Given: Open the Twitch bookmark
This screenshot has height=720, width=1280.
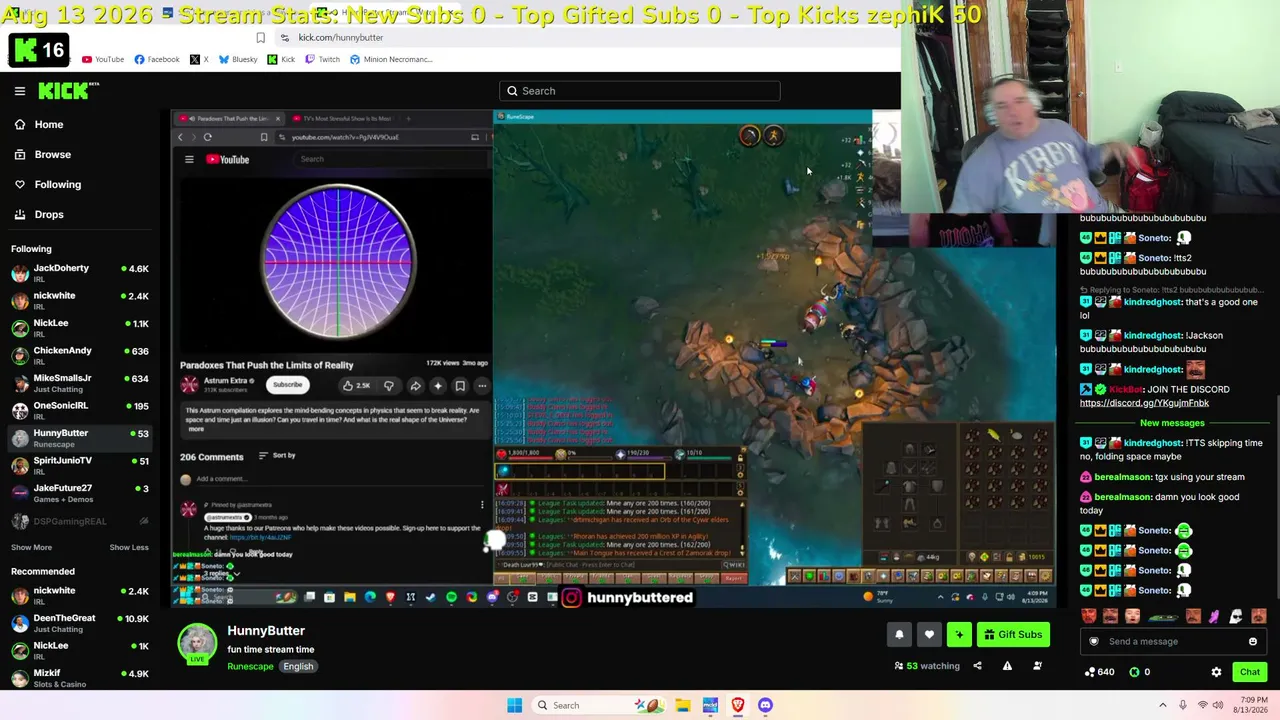Looking at the screenshot, I should pyautogui.click(x=322, y=60).
